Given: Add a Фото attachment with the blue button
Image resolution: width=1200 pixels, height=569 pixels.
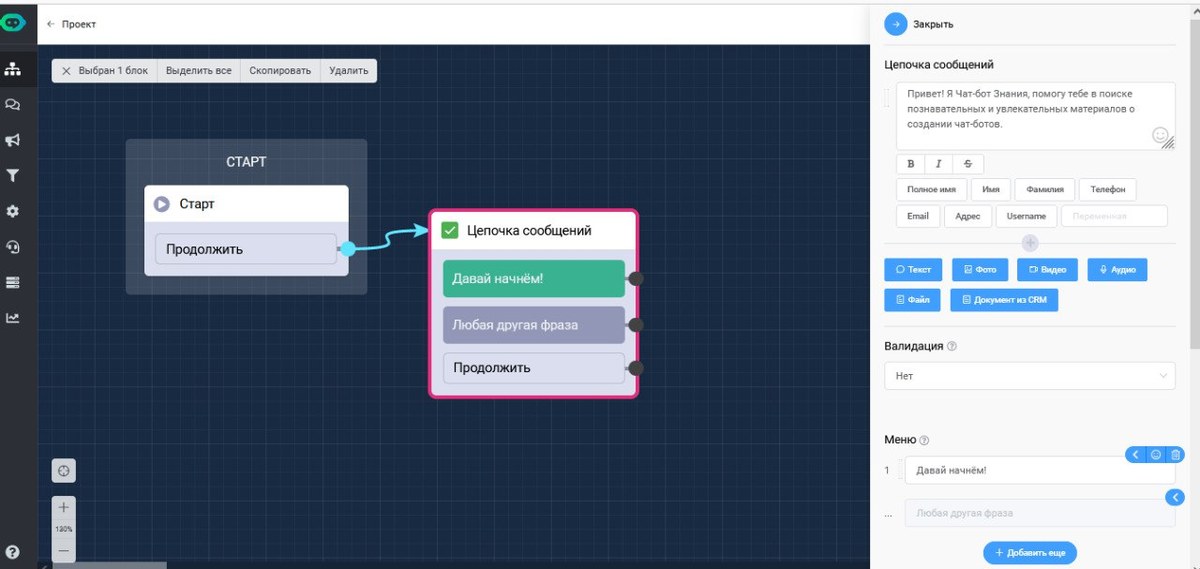Looking at the screenshot, I should 980,270.
